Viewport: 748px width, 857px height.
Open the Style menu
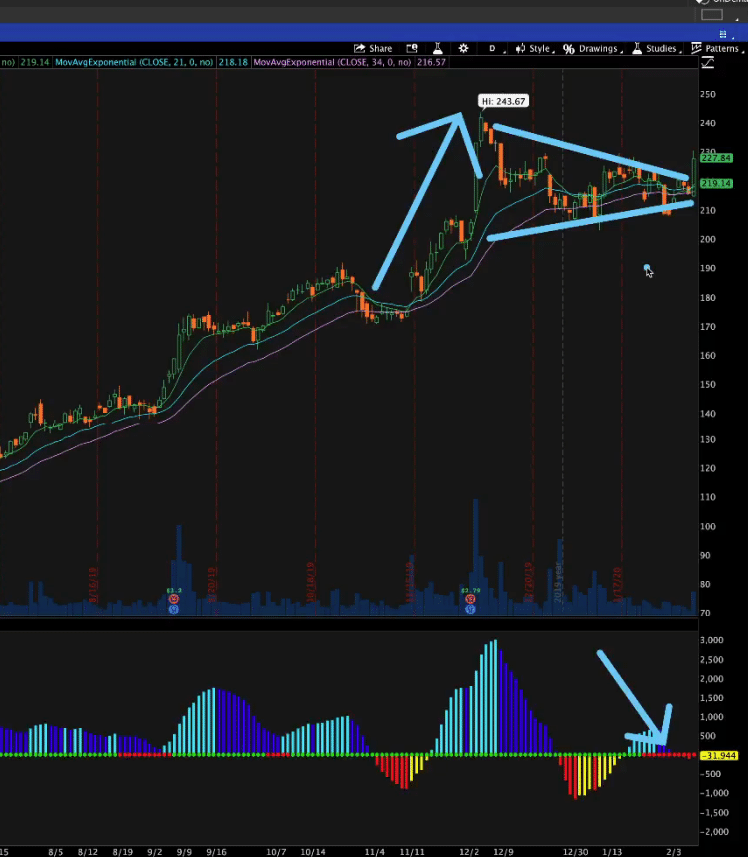535,49
